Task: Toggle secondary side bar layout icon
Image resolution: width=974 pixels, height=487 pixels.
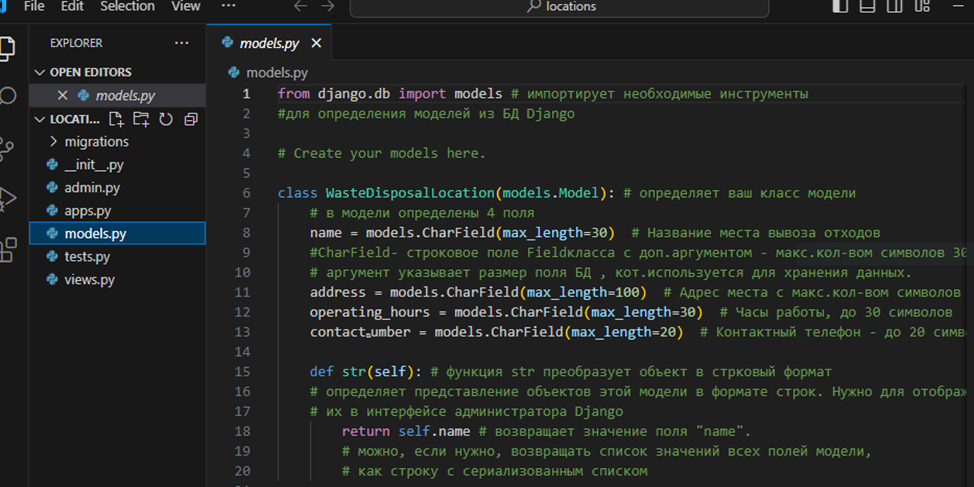Action: tap(895, 6)
